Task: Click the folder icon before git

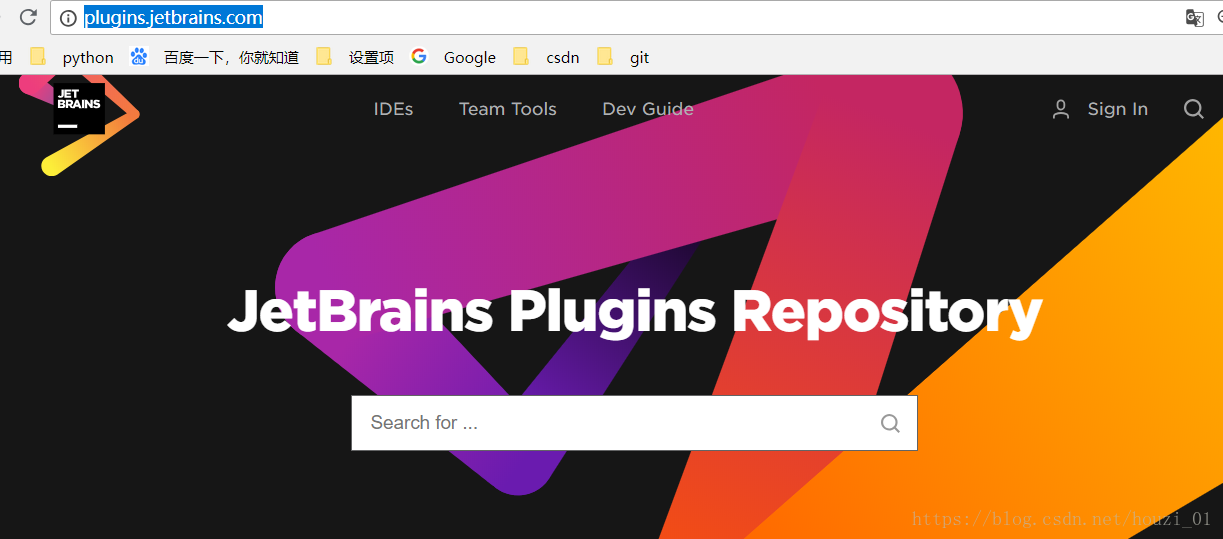Action: click(x=605, y=56)
